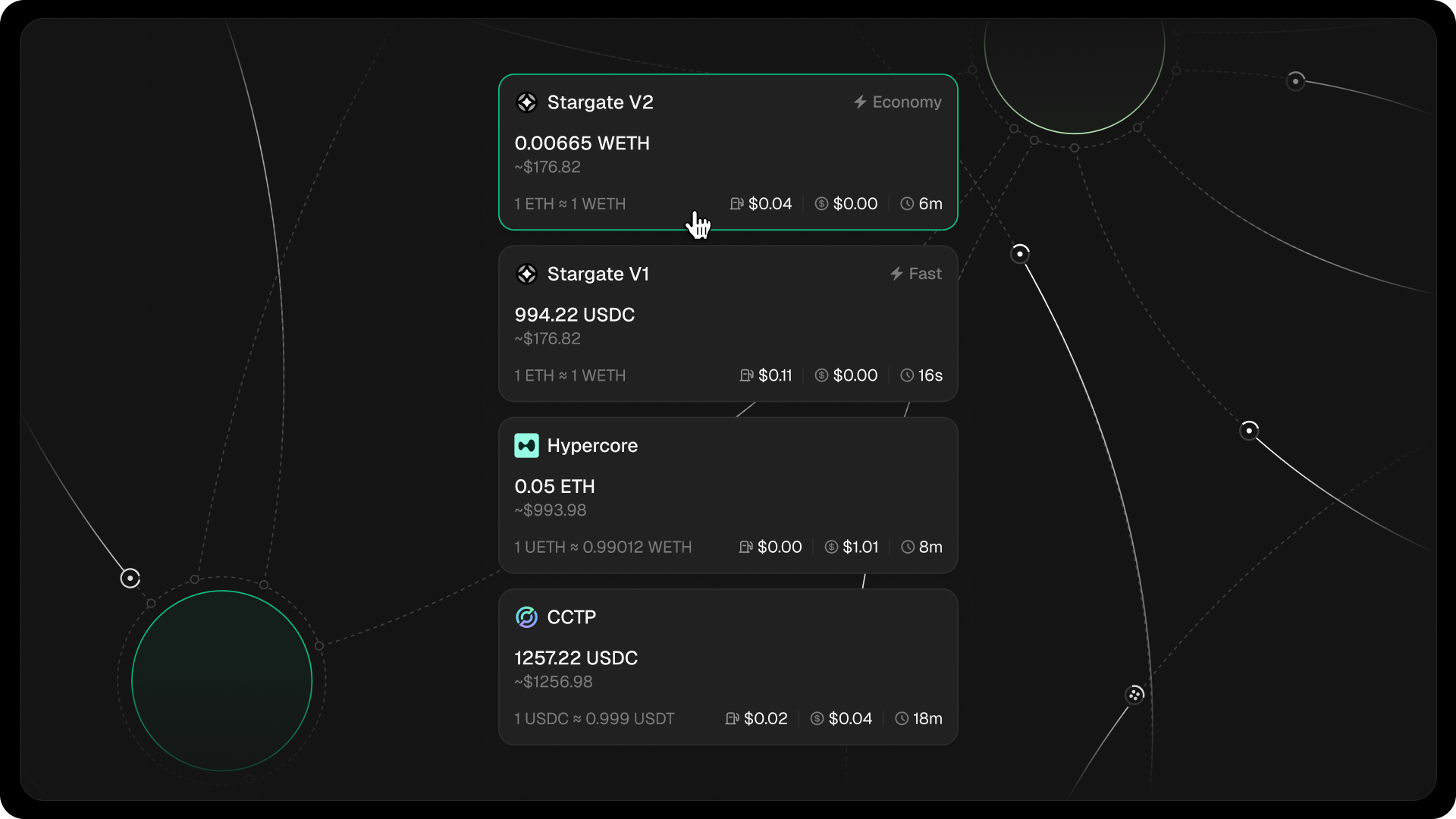The height and width of the screenshot is (819, 1456).
Task: Select the Stargate V2 route title
Action: (600, 102)
